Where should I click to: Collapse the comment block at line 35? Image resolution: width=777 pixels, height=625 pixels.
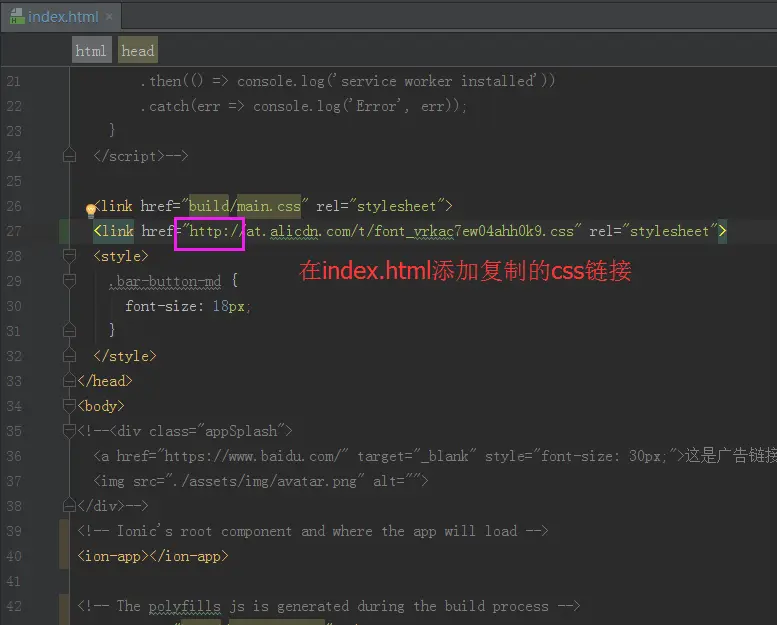[x=69, y=431]
